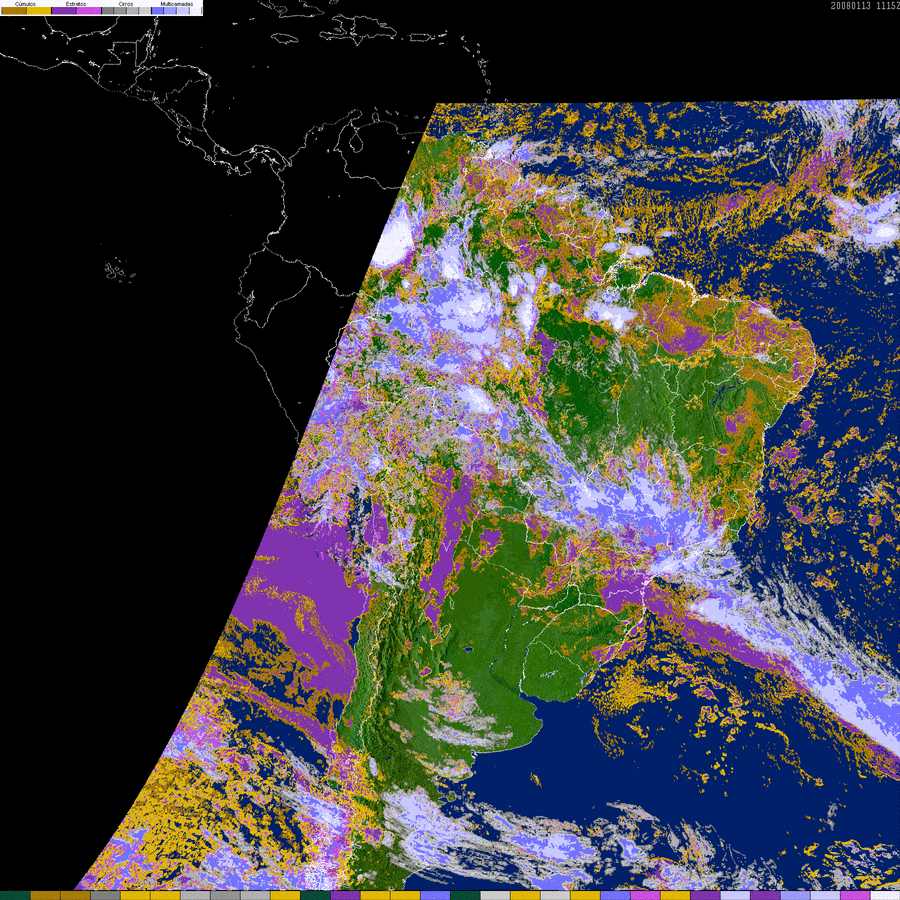This screenshot has width=900, height=900.
Task: Click the image timestamp '20080113 1115Z'
Action: pyautogui.click(x=866, y=5)
